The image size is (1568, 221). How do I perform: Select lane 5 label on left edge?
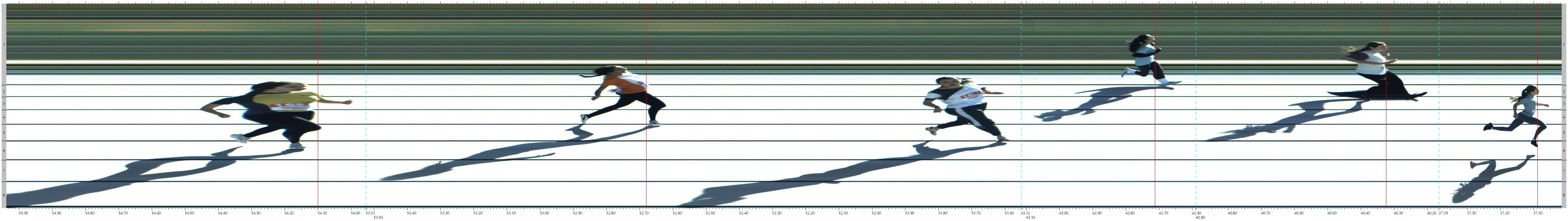point(4,133)
